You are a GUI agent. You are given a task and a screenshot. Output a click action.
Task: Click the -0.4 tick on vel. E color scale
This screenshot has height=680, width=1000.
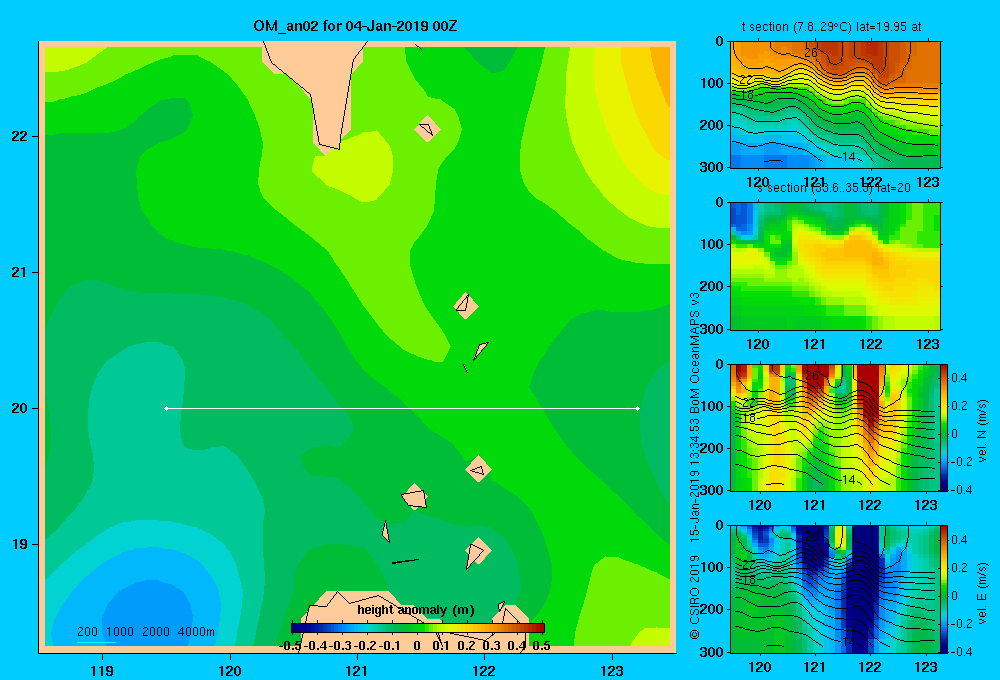click(x=961, y=651)
